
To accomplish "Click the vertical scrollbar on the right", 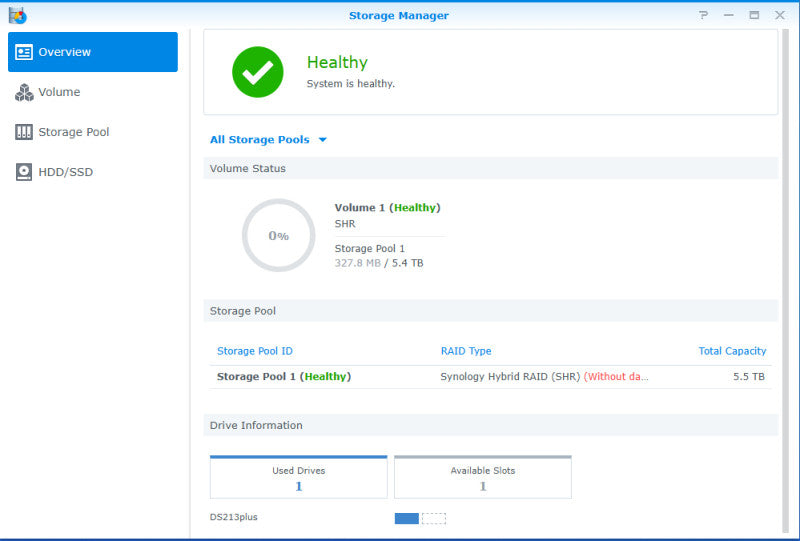I will (785, 280).
